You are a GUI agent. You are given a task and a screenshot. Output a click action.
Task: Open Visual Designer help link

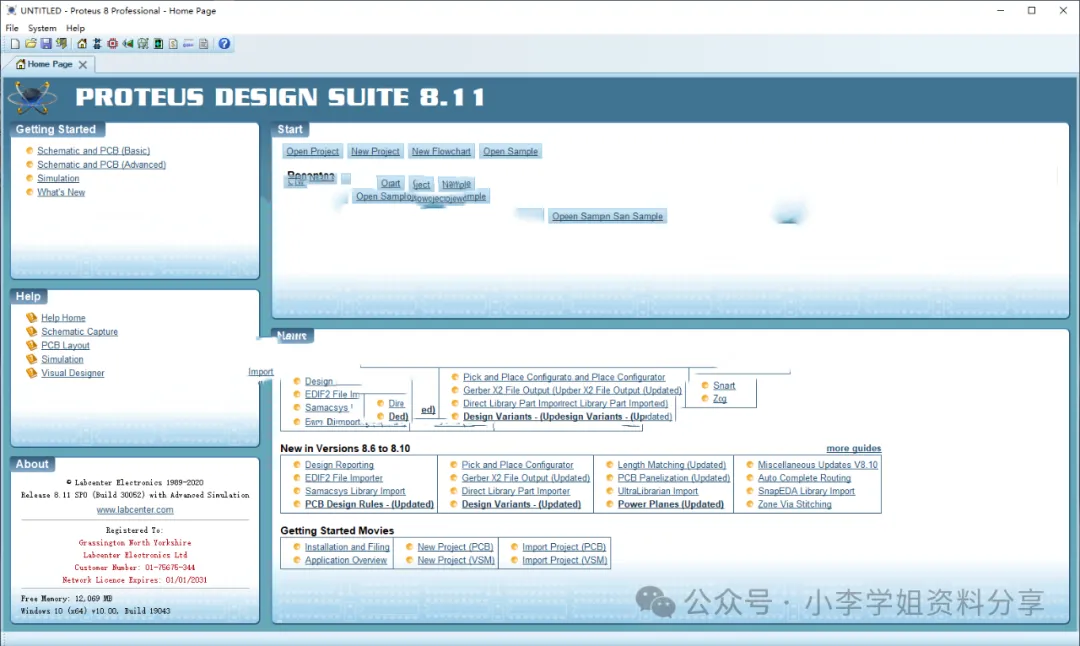pyautogui.click(x=72, y=373)
